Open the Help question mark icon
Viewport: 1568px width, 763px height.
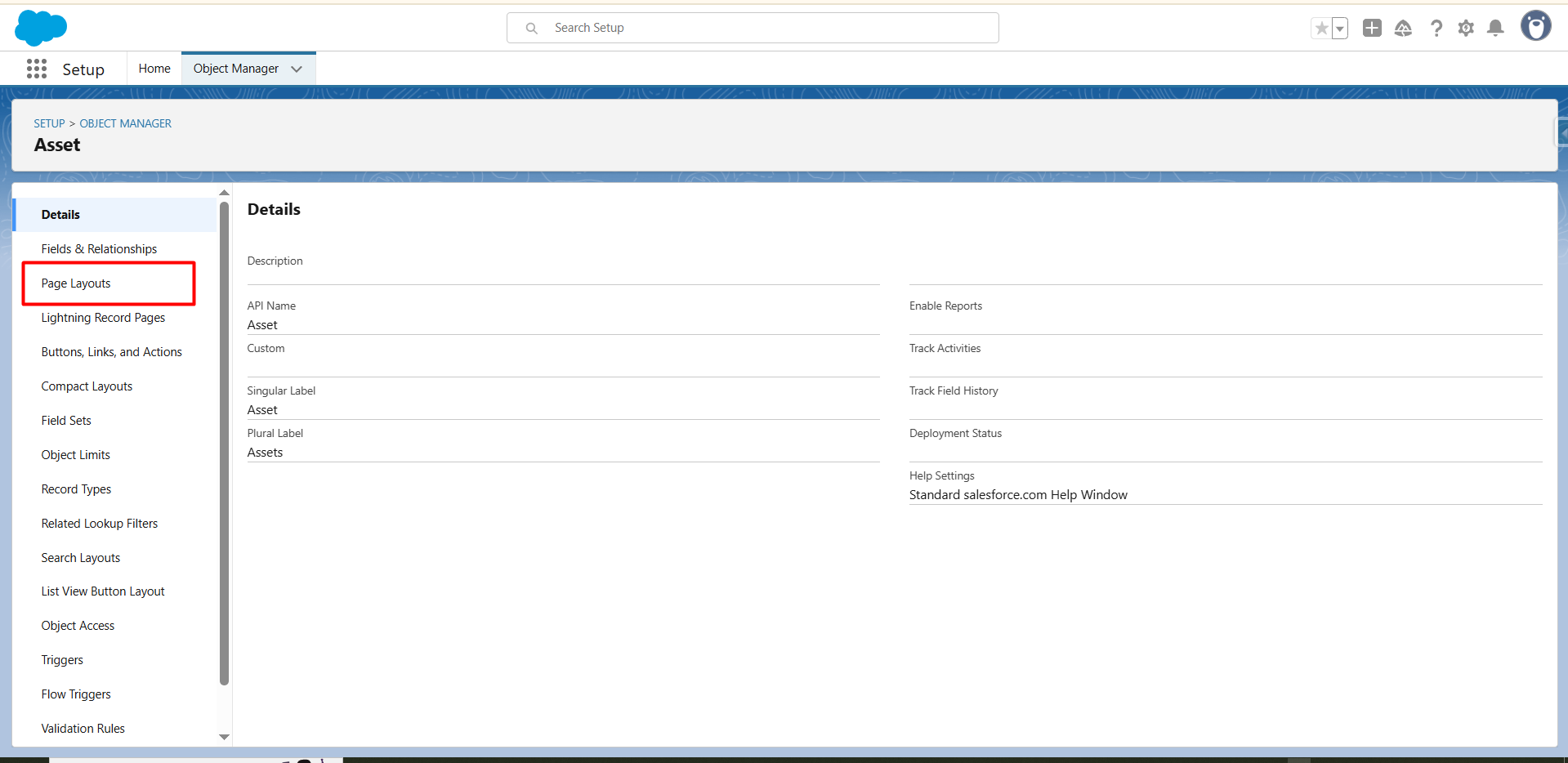click(x=1436, y=29)
